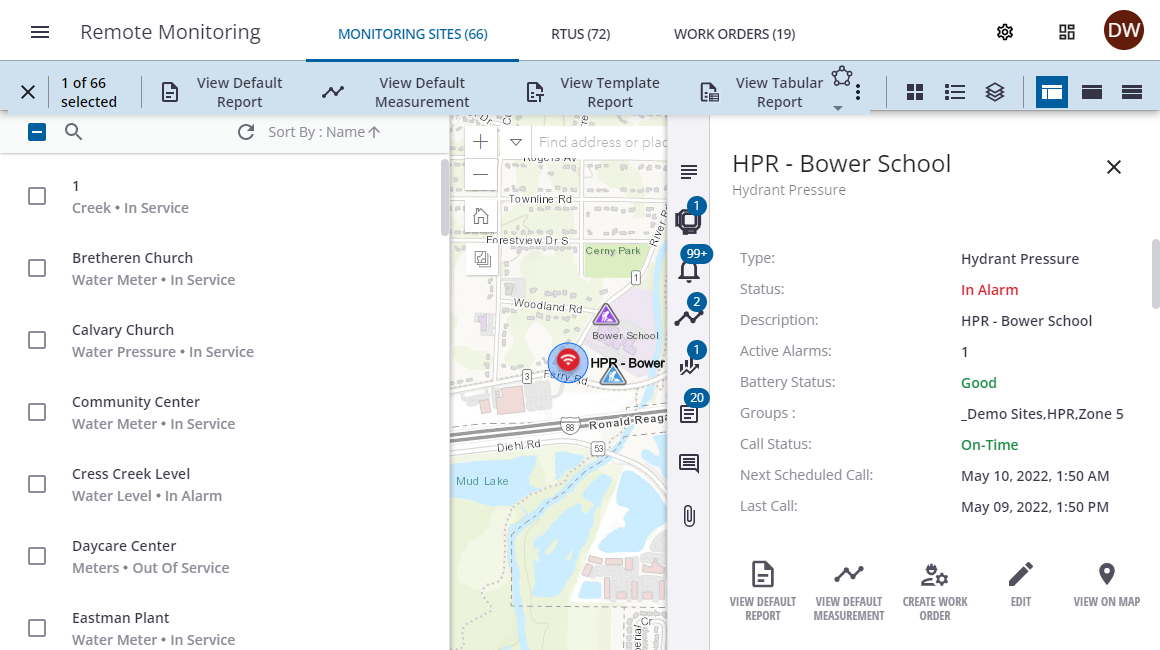Click the View On Map pin icon
Image resolution: width=1160 pixels, height=650 pixels.
pyautogui.click(x=1106, y=575)
